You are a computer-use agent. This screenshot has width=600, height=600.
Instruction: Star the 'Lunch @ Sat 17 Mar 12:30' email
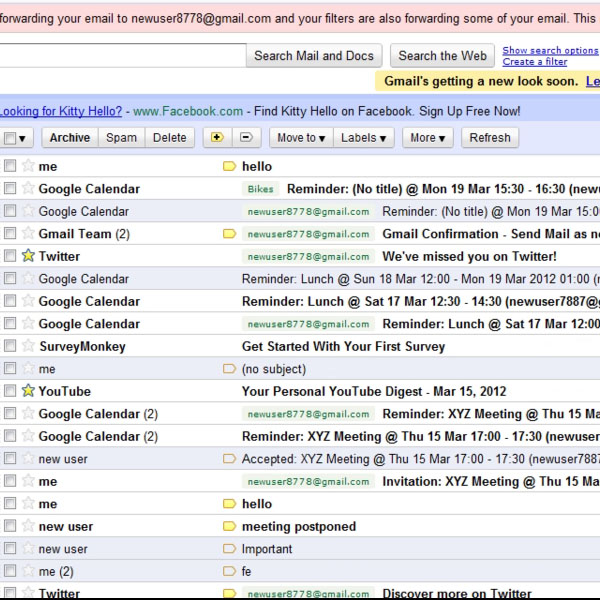coord(28,301)
